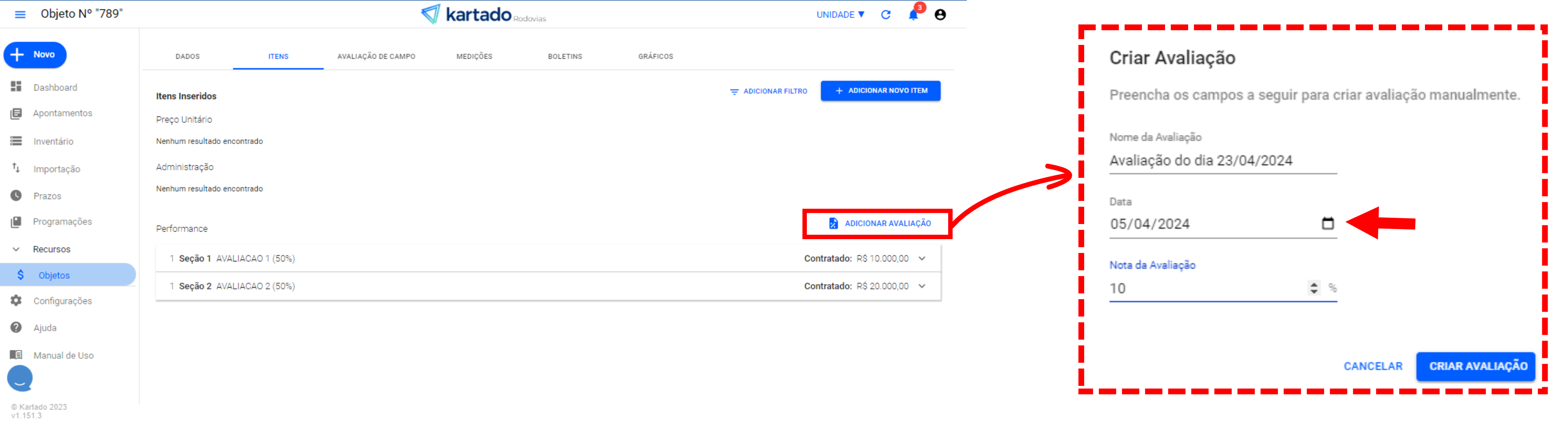
Task: Switch to Avaliação de Campo tab
Action: point(376,56)
